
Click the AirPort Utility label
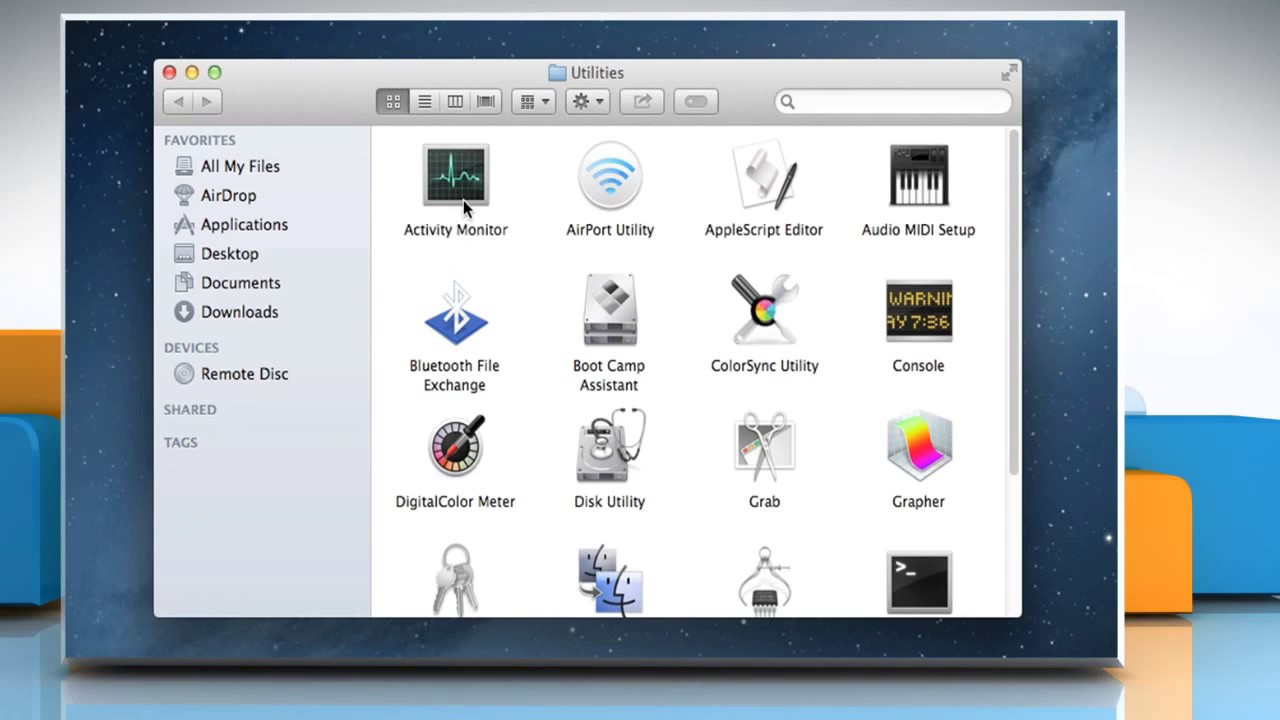(610, 229)
